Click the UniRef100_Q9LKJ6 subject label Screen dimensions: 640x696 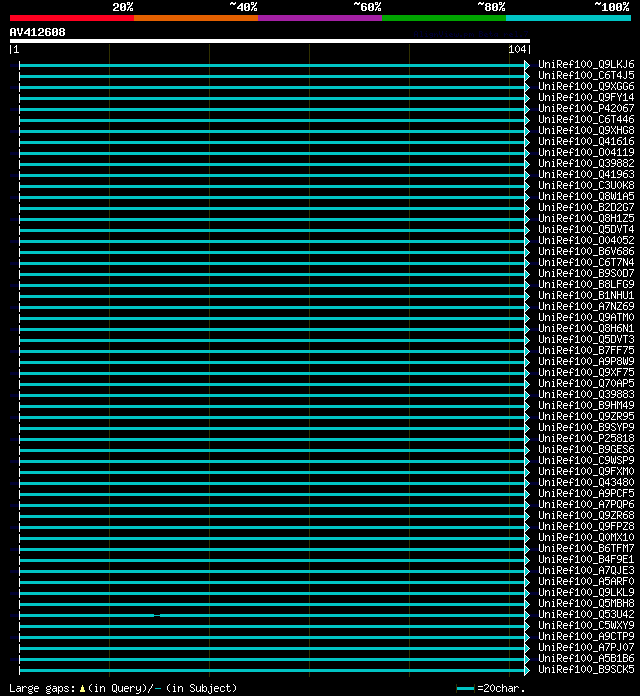pos(586,64)
